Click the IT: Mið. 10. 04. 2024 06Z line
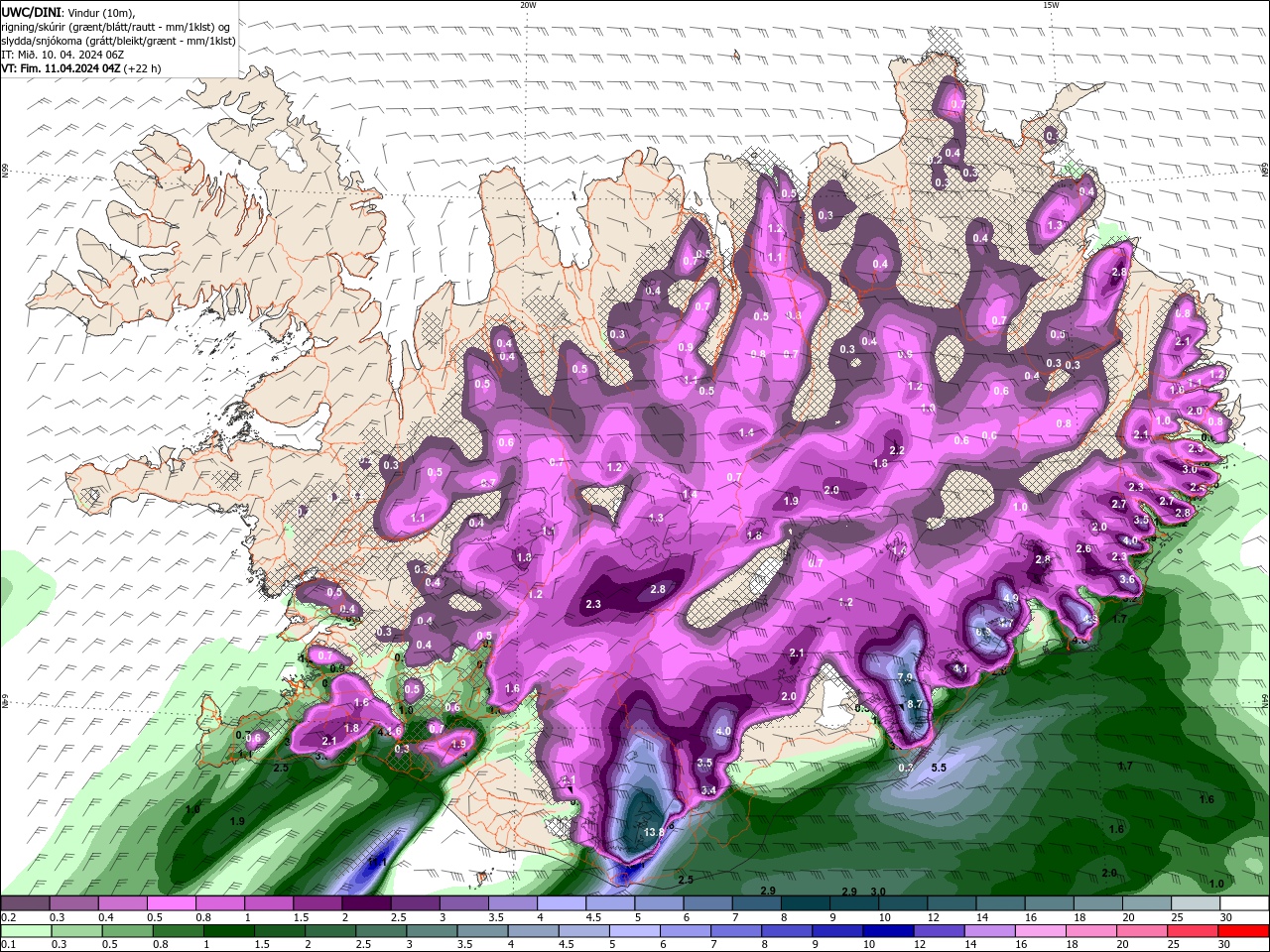This screenshot has height=952, width=1270. click(x=63, y=55)
